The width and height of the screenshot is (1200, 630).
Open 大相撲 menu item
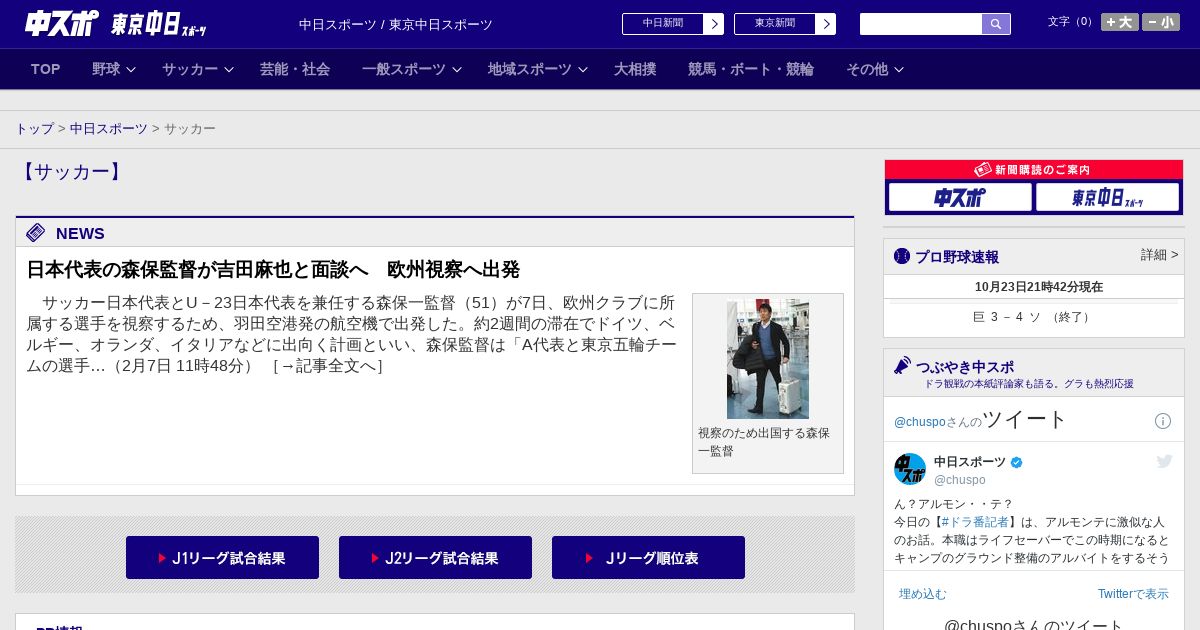tap(635, 69)
